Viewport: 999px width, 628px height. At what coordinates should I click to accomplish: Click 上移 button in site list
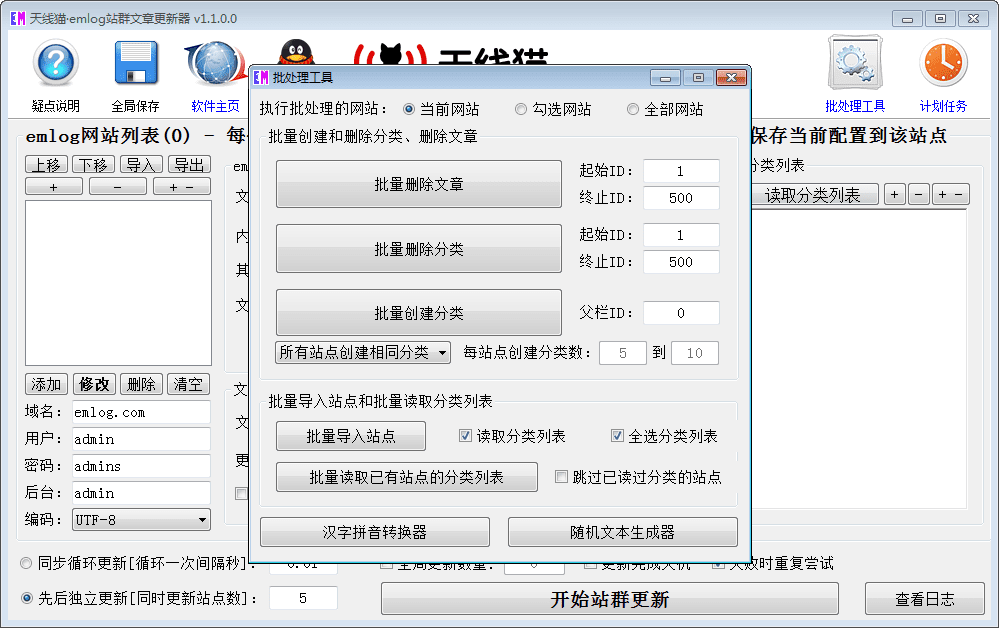pos(47,165)
